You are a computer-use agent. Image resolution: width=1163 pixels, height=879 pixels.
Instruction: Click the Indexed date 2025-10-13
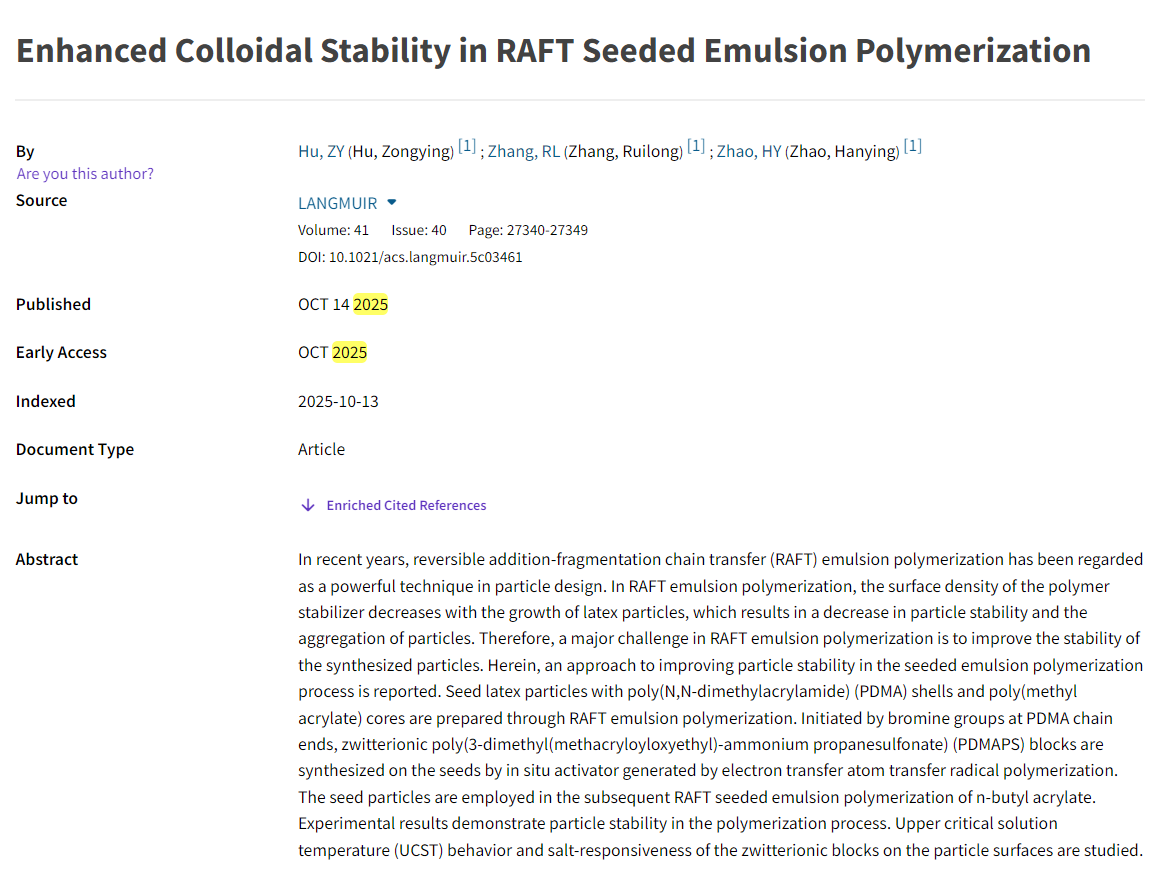(x=338, y=401)
